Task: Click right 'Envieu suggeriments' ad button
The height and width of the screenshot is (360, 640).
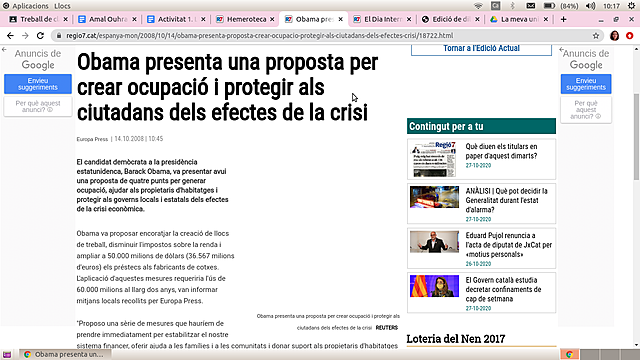Action: point(586,84)
